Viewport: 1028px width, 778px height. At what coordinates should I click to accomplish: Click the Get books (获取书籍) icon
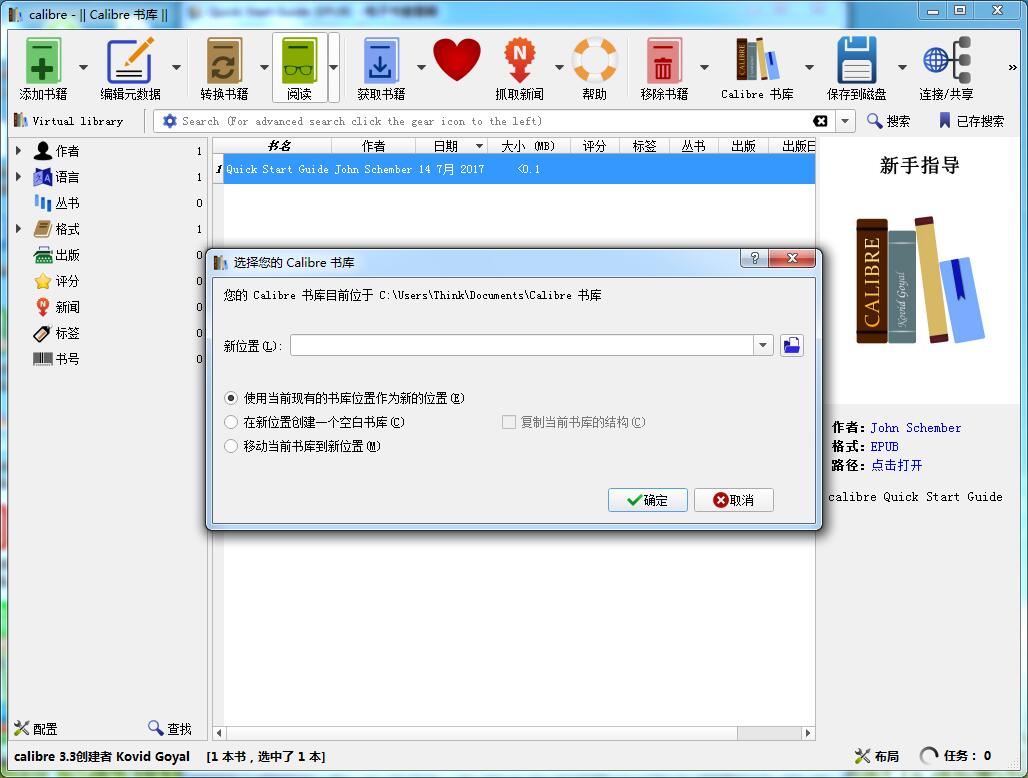click(381, 60)
